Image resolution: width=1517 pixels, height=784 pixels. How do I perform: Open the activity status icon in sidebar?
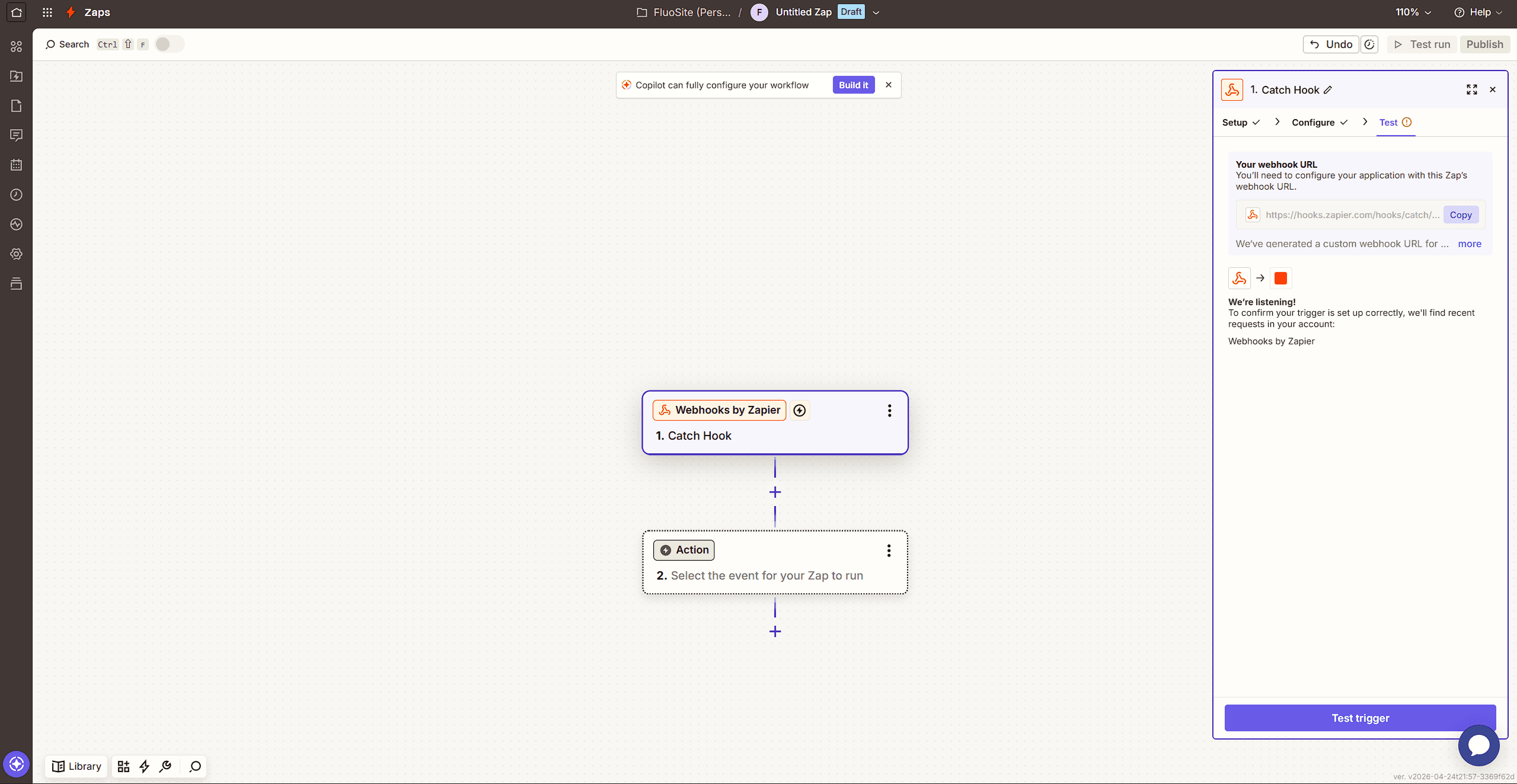click(16, 224)
